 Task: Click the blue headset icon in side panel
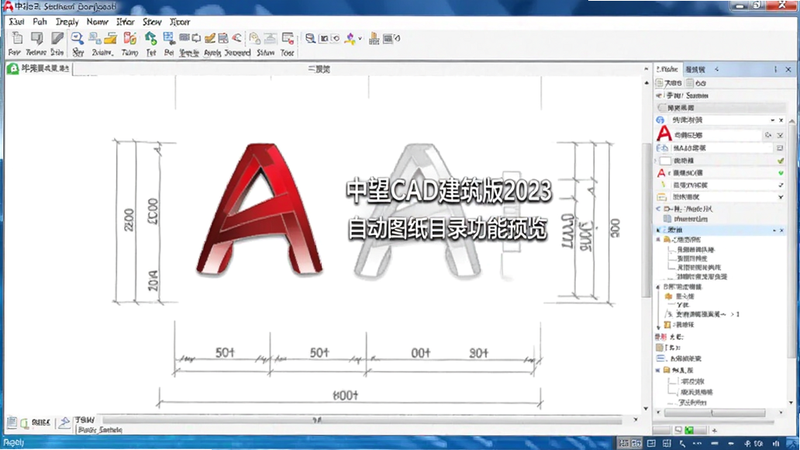click(x=660, y=120)
